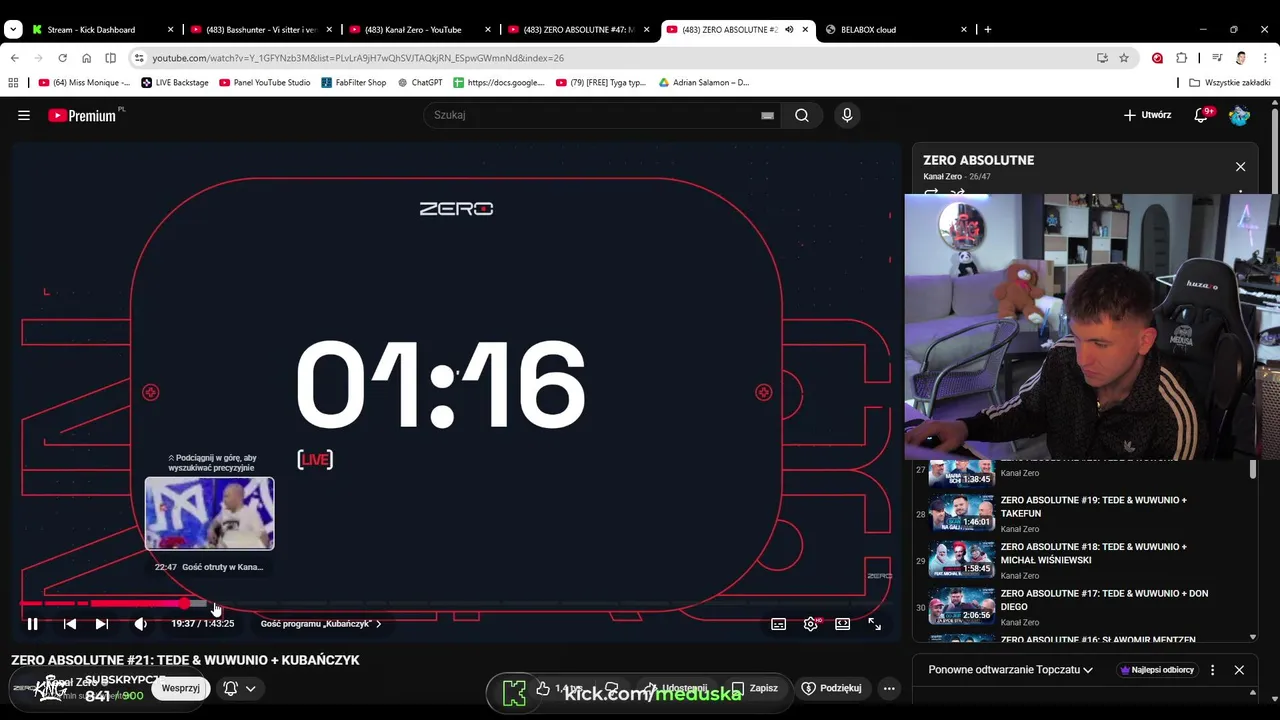Screen dimensions: 1280x720
Task: Skip to the next playlist video
Action: point(102,624)
